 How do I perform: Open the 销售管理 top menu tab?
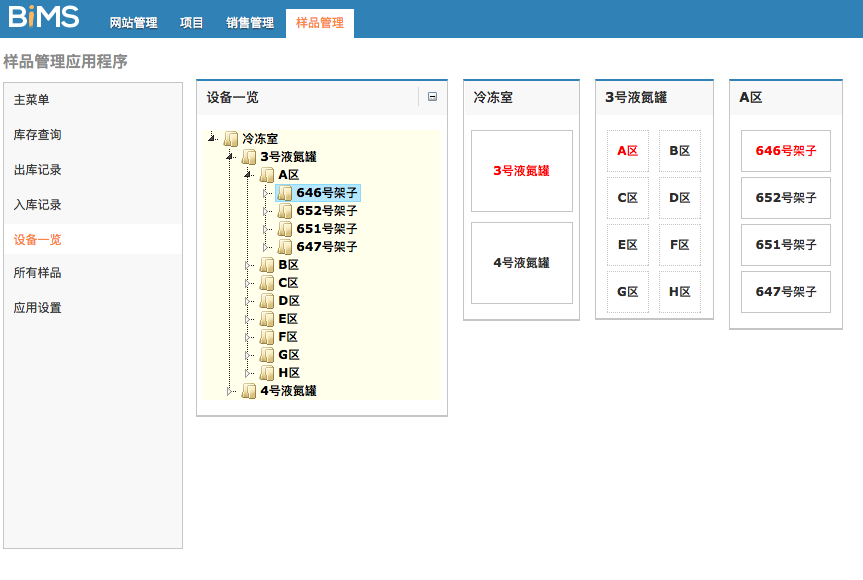point(249,22)
